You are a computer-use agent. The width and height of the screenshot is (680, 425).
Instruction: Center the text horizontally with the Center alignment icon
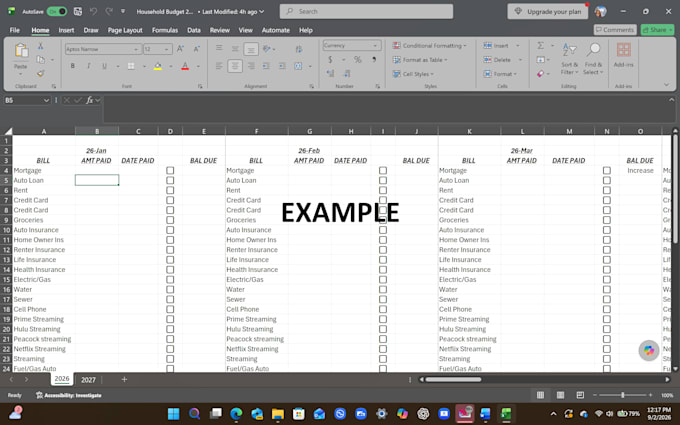[235, 66]
